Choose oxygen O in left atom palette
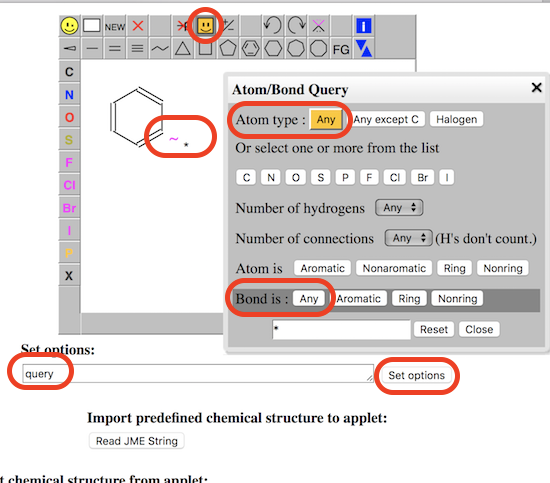The width and height of the screenshot is (550, 483). pos(69,117)
